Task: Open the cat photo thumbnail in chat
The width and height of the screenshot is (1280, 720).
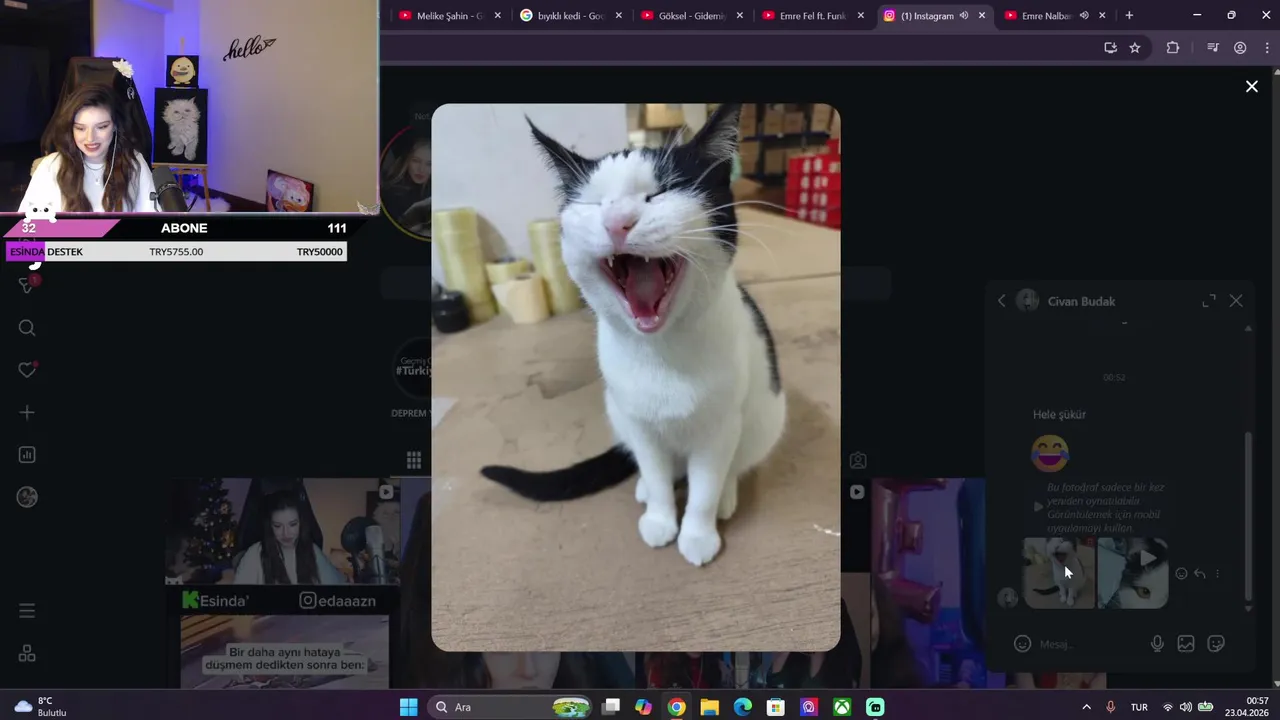Action: point(1058,573)
